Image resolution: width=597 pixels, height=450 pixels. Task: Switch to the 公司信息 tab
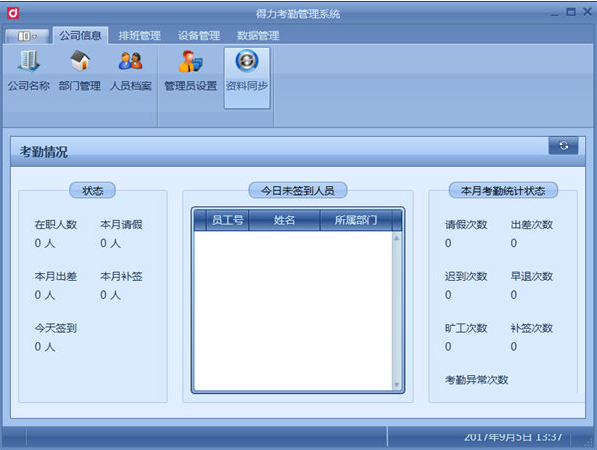pyautogui.click(x=80, y=35)
